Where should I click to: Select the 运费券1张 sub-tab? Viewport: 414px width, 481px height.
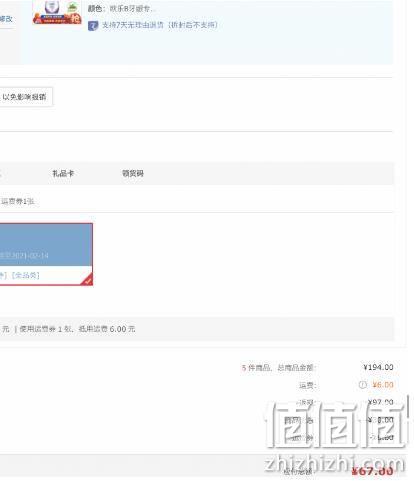[x=18, y=201]
